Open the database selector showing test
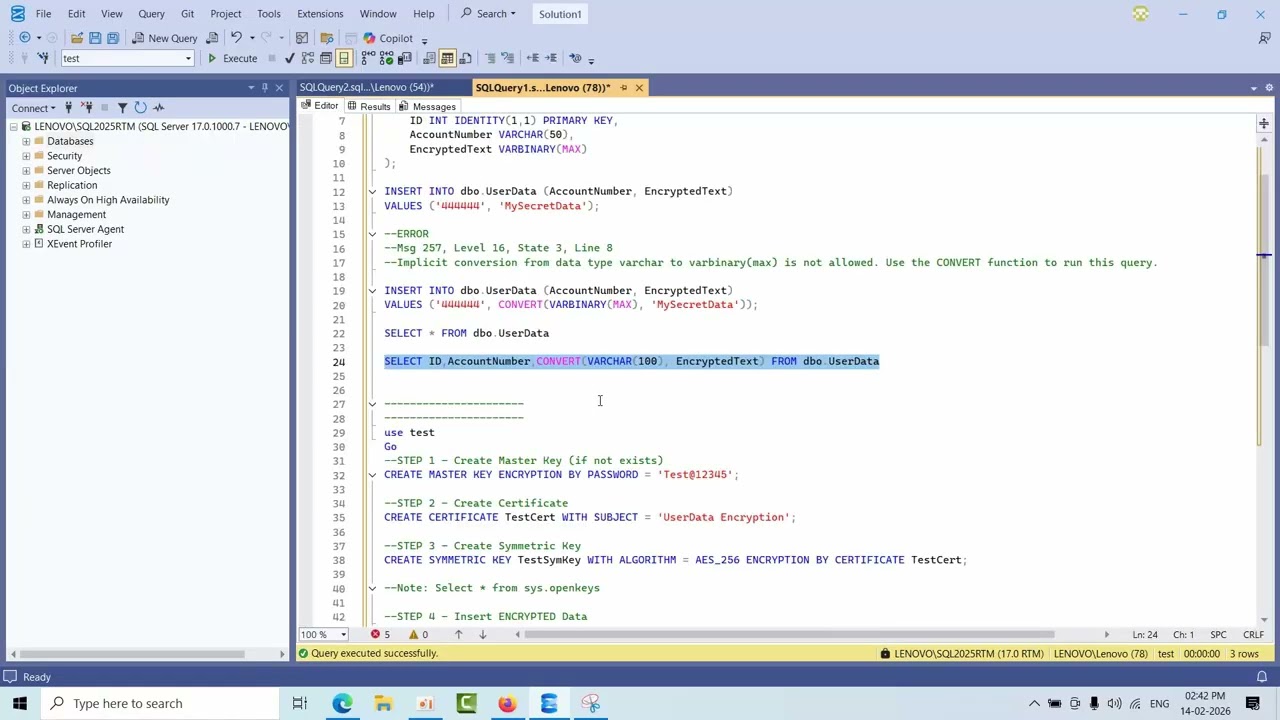 [127, 58]
